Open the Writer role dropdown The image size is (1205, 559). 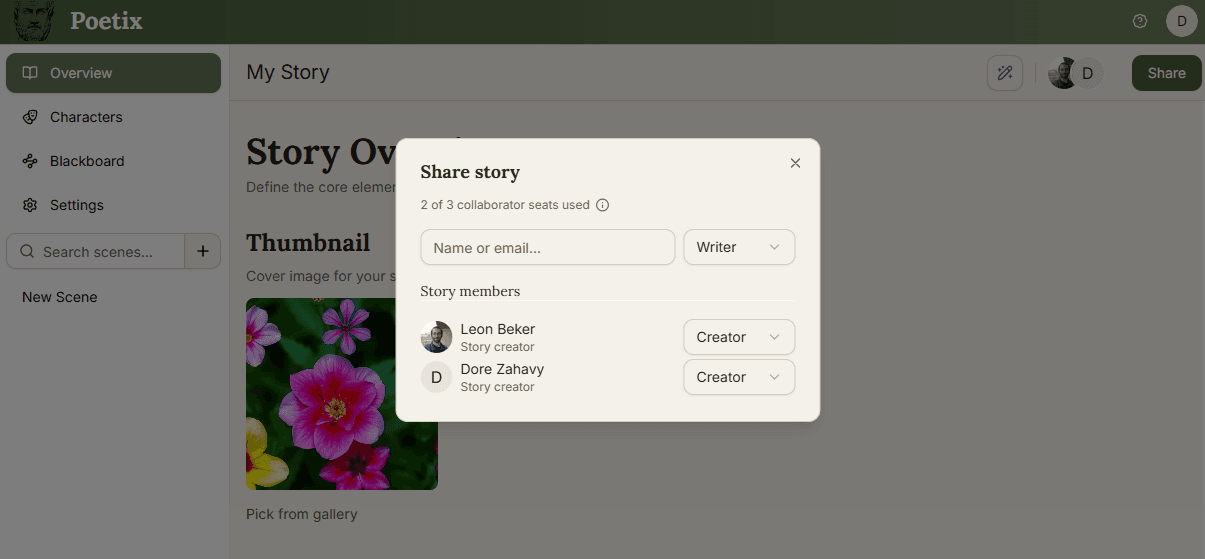pos(739,247)
